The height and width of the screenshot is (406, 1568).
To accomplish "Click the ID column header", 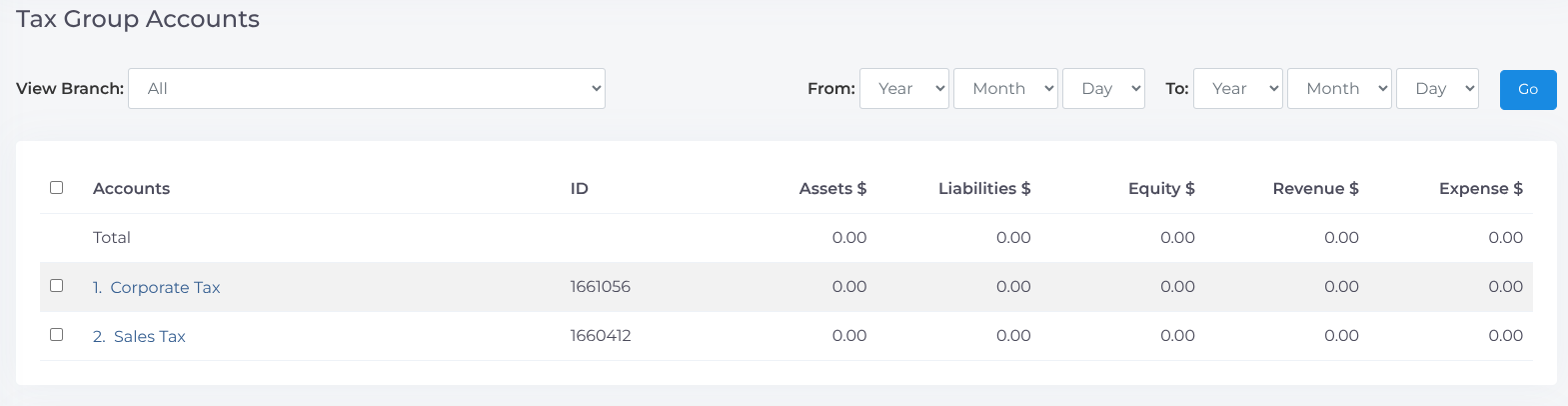I will 579,189.
